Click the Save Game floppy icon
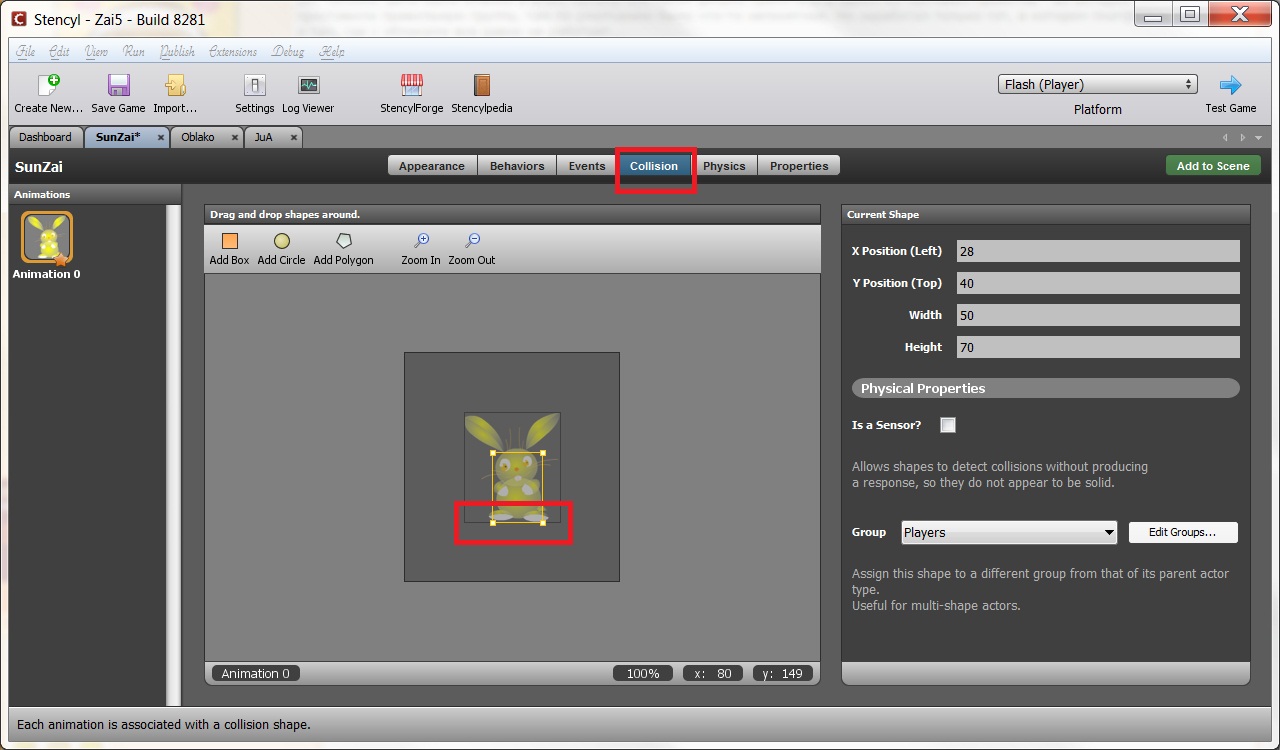This screenshot has width=1280, height=750. click(118, 86)
